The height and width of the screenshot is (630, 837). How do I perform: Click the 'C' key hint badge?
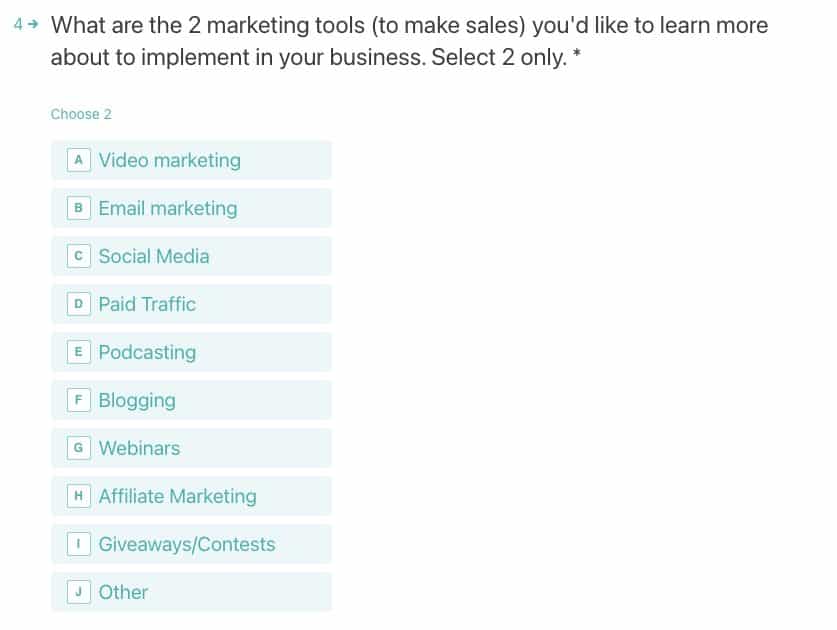point(78,256)
